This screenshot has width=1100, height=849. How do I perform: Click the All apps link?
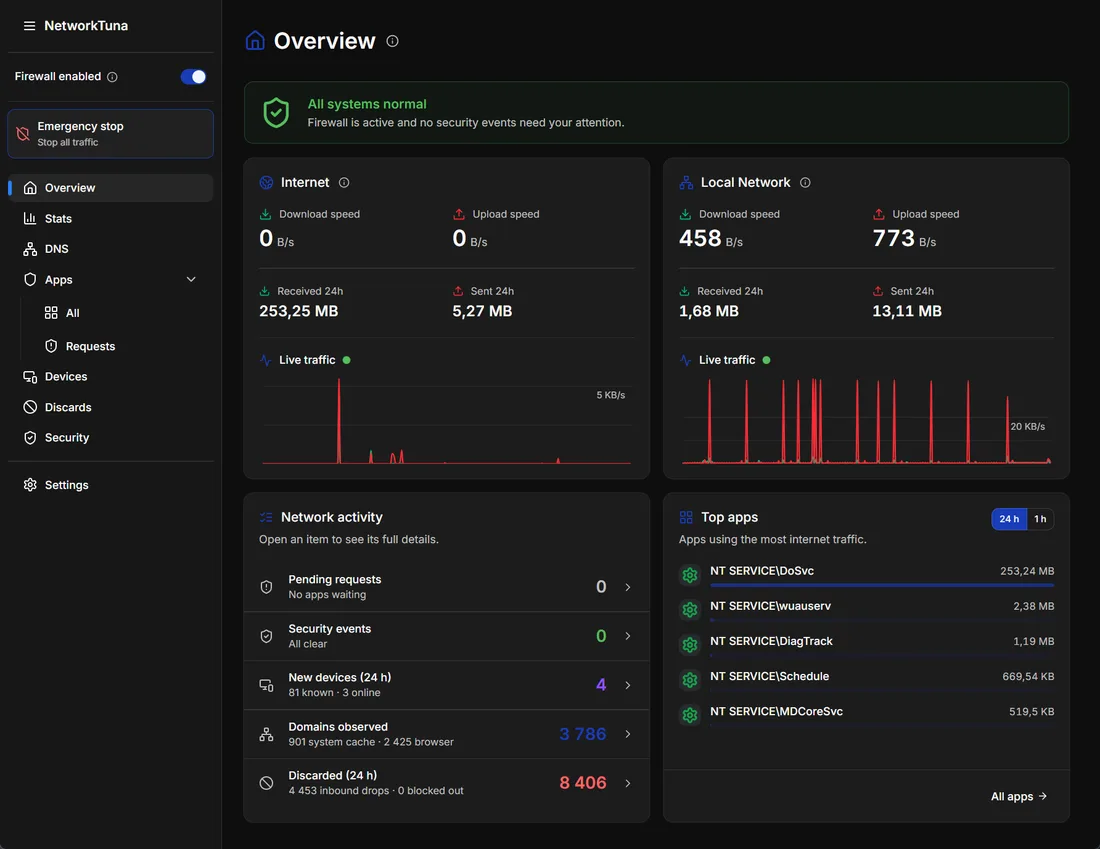(x=1019, y=796)
